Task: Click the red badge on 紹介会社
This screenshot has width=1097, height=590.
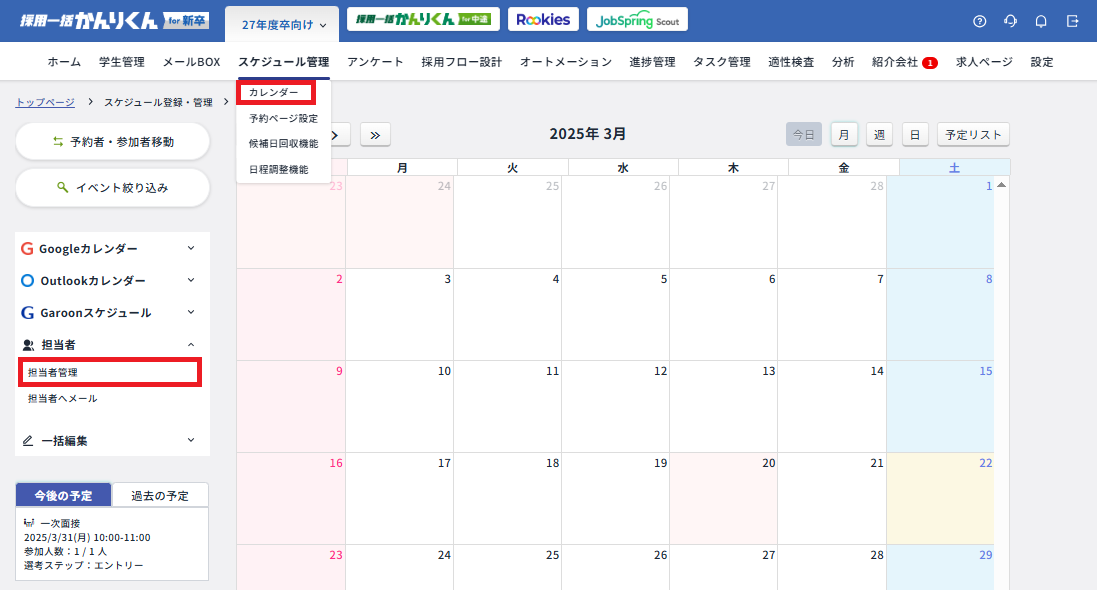Action: 930,62
